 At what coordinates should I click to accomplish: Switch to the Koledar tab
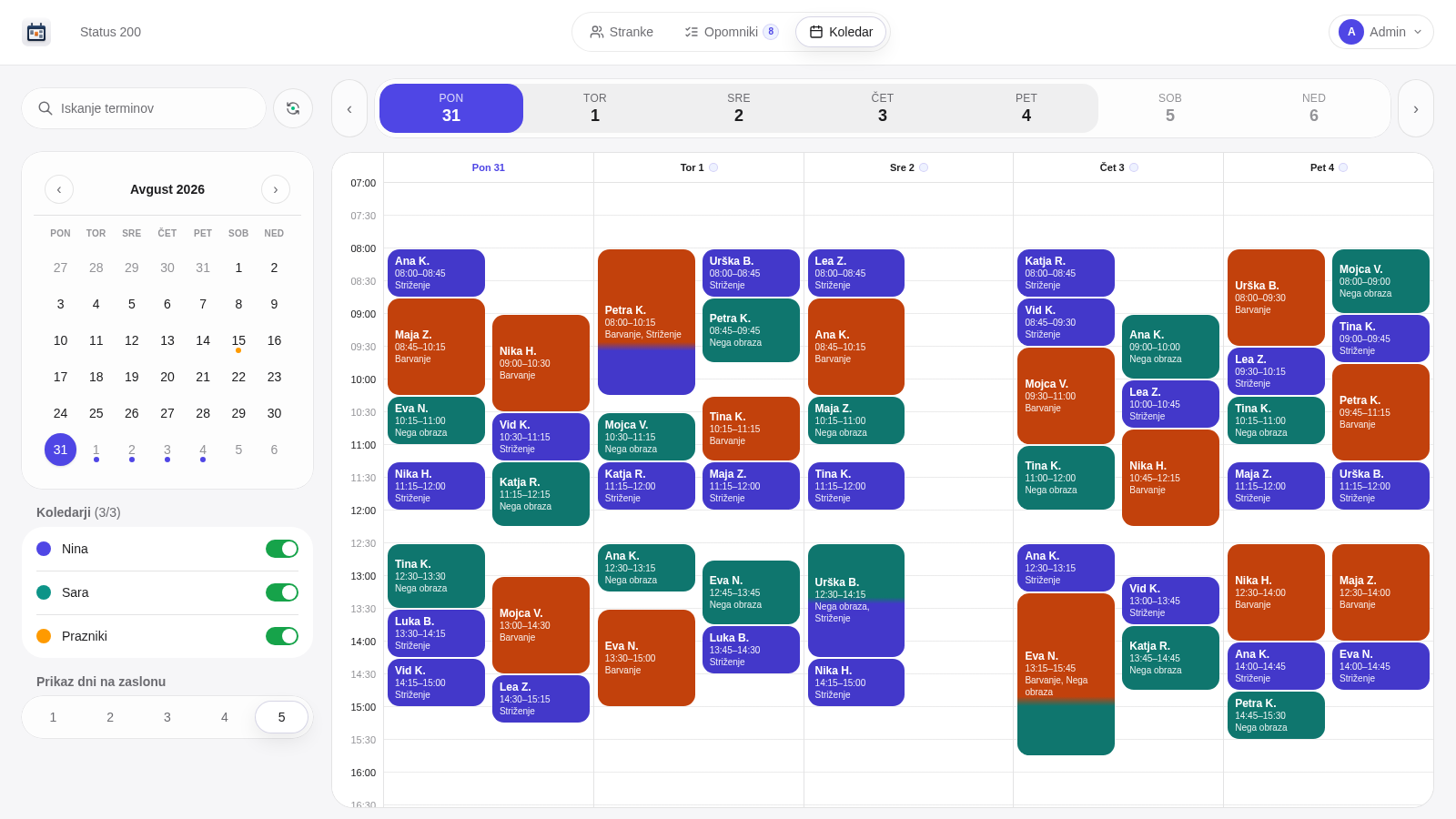[841, 32]
